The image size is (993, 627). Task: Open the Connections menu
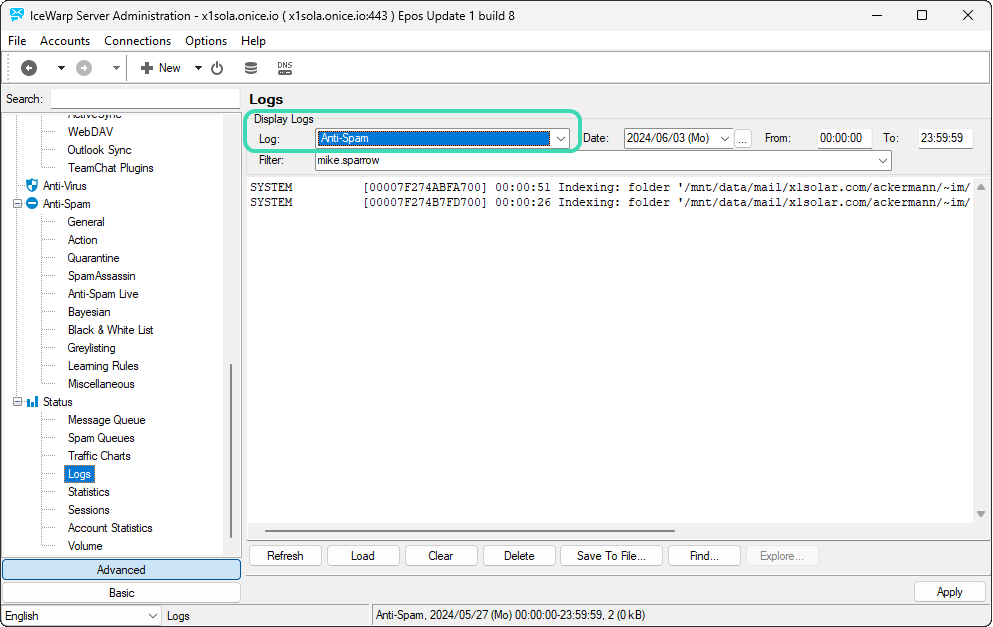(x=137, y=41)
